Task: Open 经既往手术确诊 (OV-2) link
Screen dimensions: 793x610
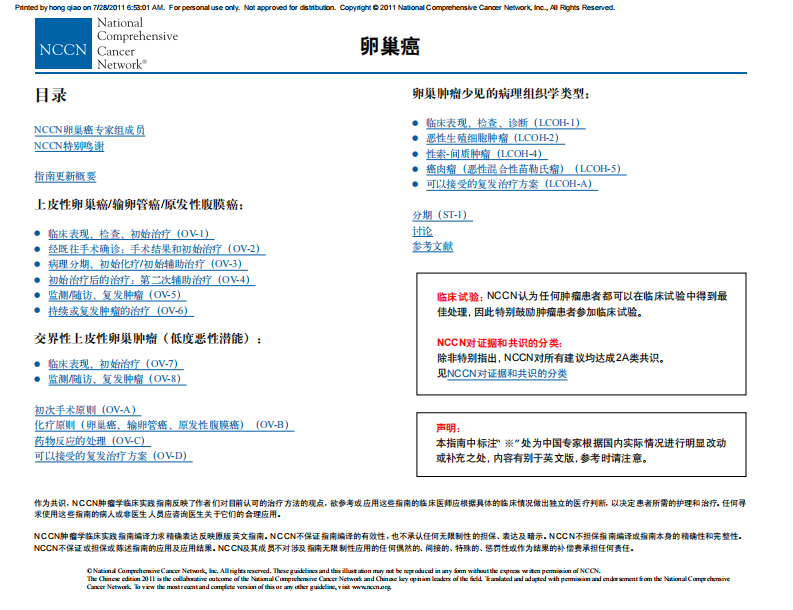Action: 156,249
